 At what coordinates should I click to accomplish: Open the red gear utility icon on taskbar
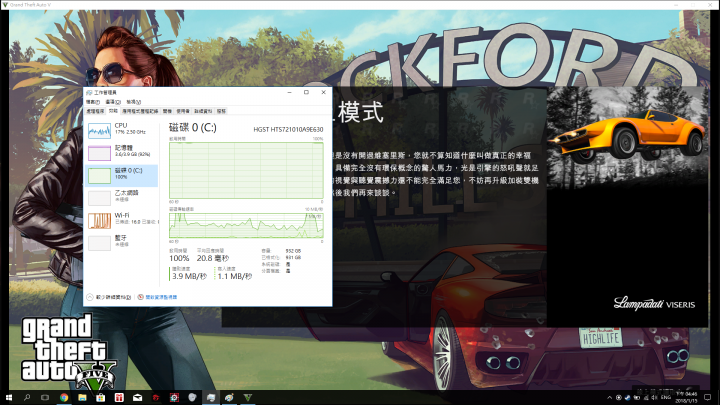coord(174,398)
